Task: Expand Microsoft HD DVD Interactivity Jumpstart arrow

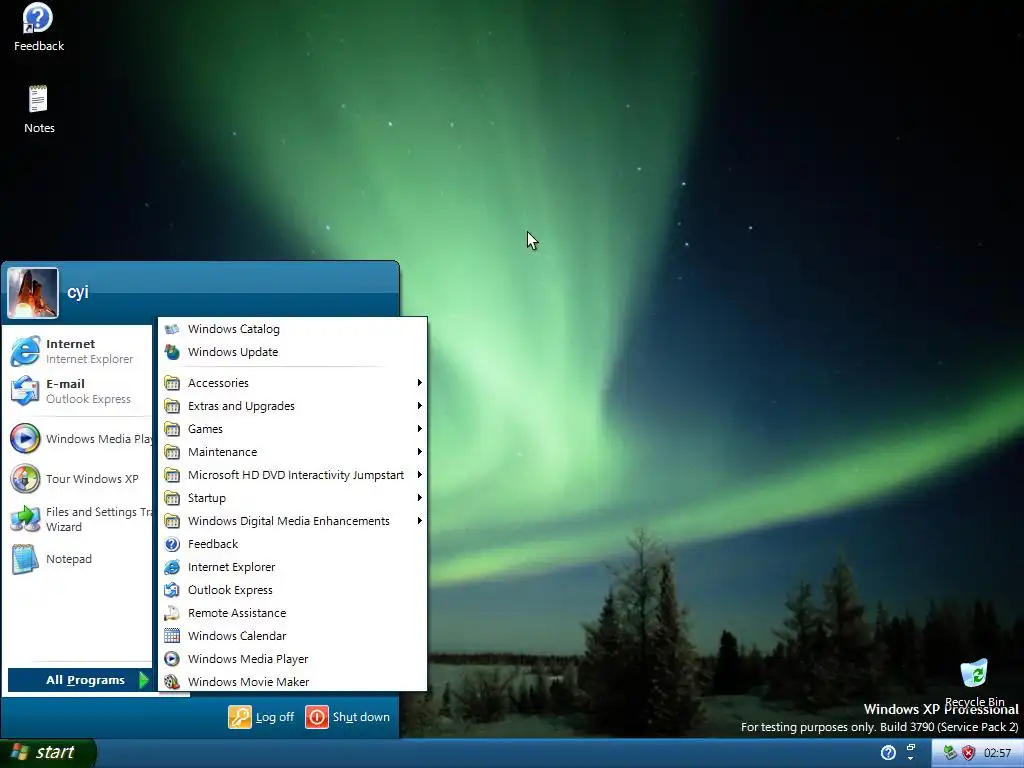Action: [419, 475]
